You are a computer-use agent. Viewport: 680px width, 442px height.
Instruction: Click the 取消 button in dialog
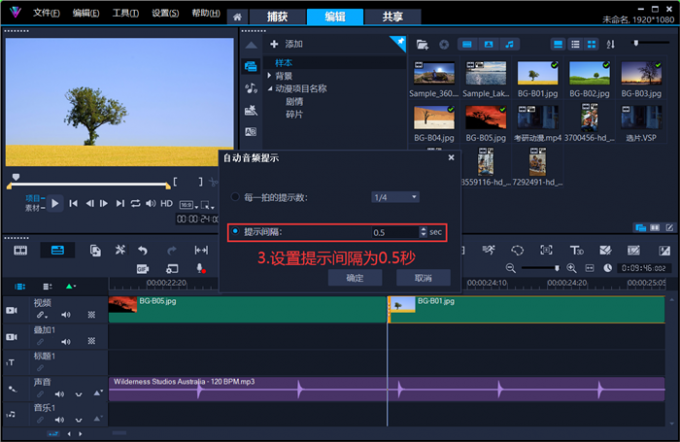pyautogui.click(x=421, y=278)
